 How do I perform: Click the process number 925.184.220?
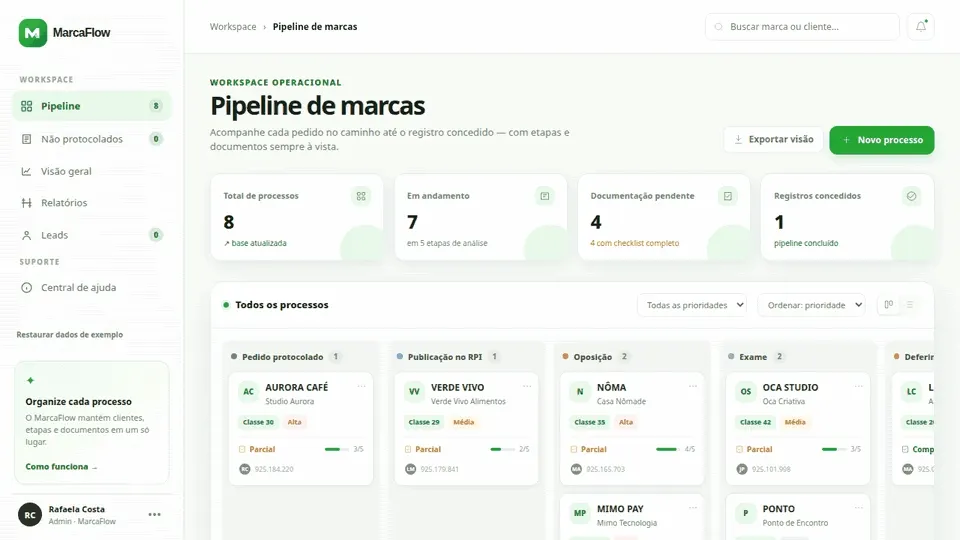pos(274,470)
